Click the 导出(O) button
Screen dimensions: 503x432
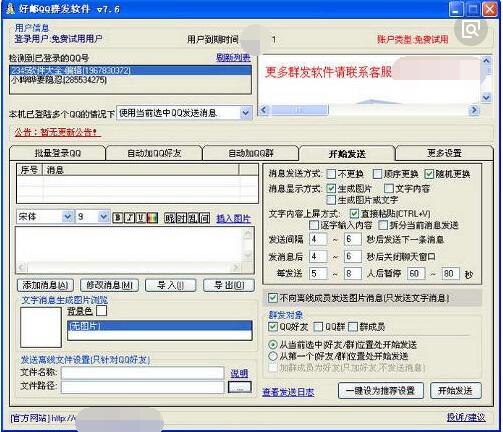pos(229,285)
